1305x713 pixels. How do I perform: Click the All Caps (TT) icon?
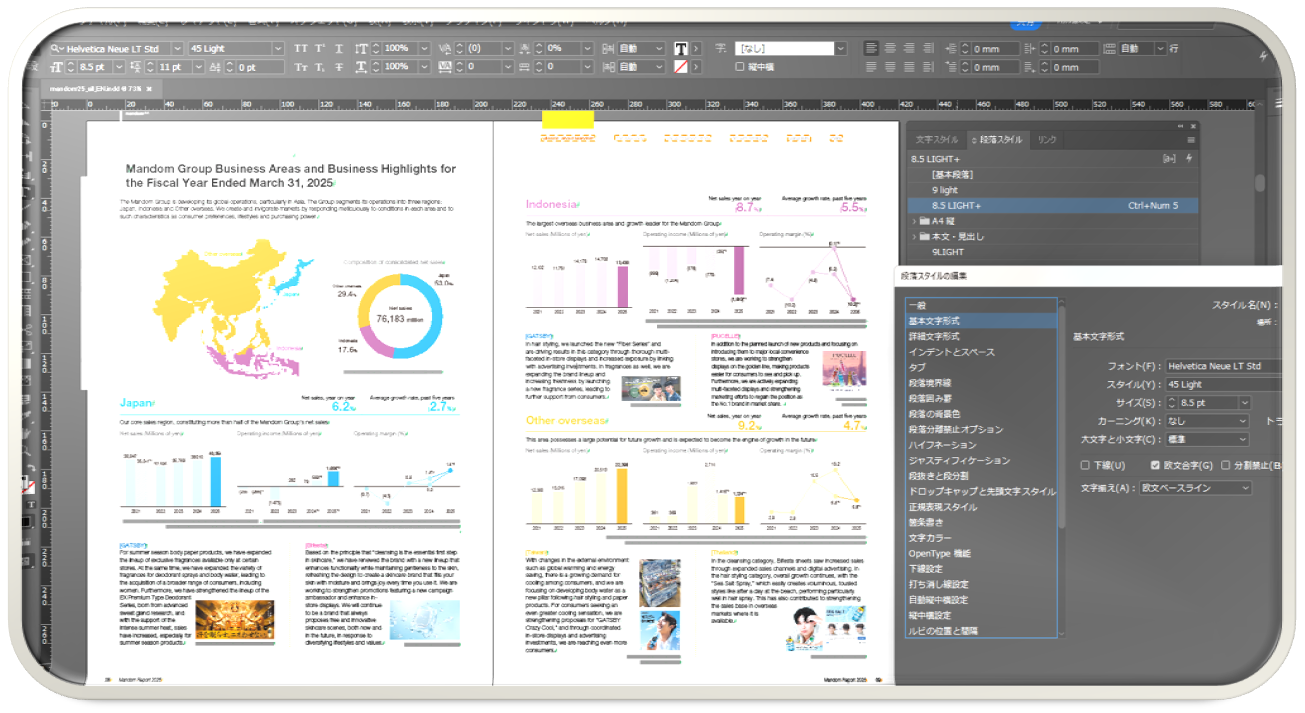[x=301, y=49]
